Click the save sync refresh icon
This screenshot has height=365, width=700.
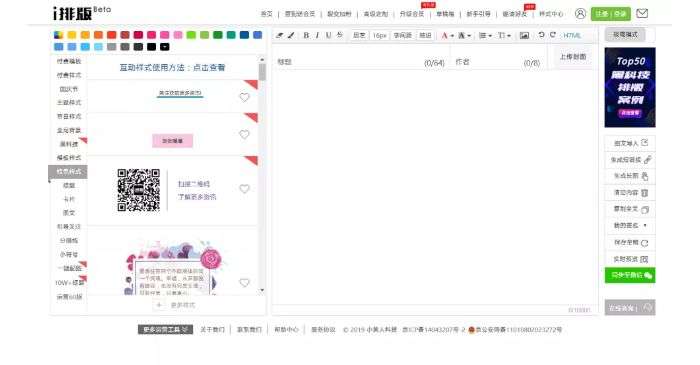[645, 243]
